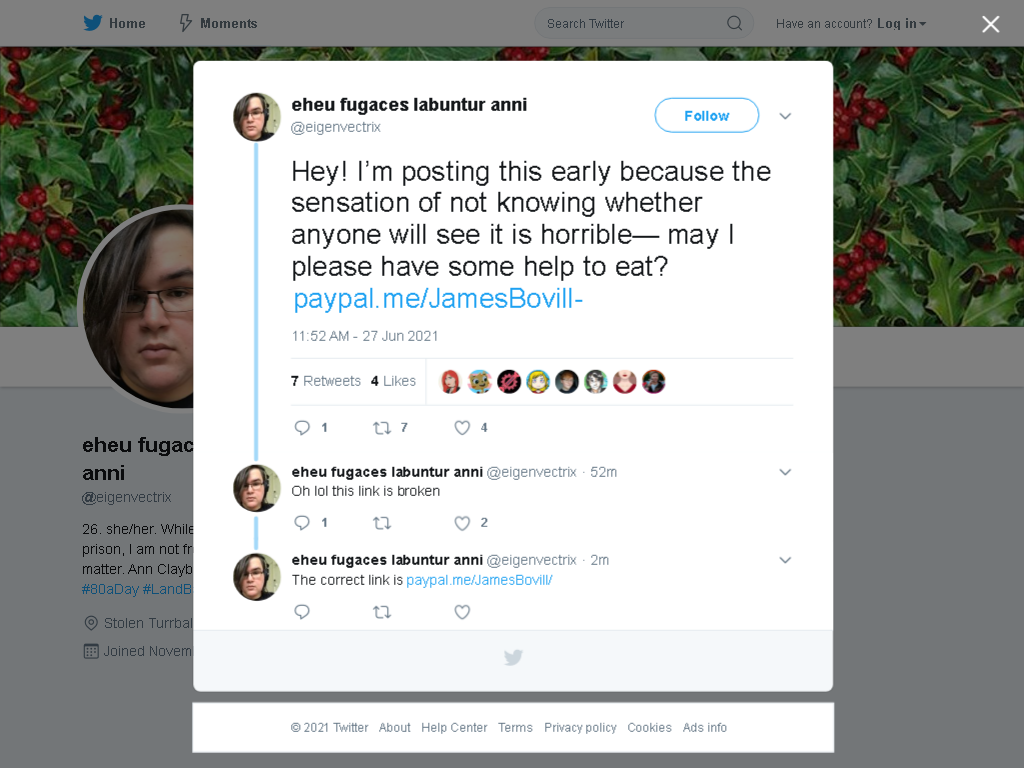Retweet the 'correct link' reply

point(382,612)
